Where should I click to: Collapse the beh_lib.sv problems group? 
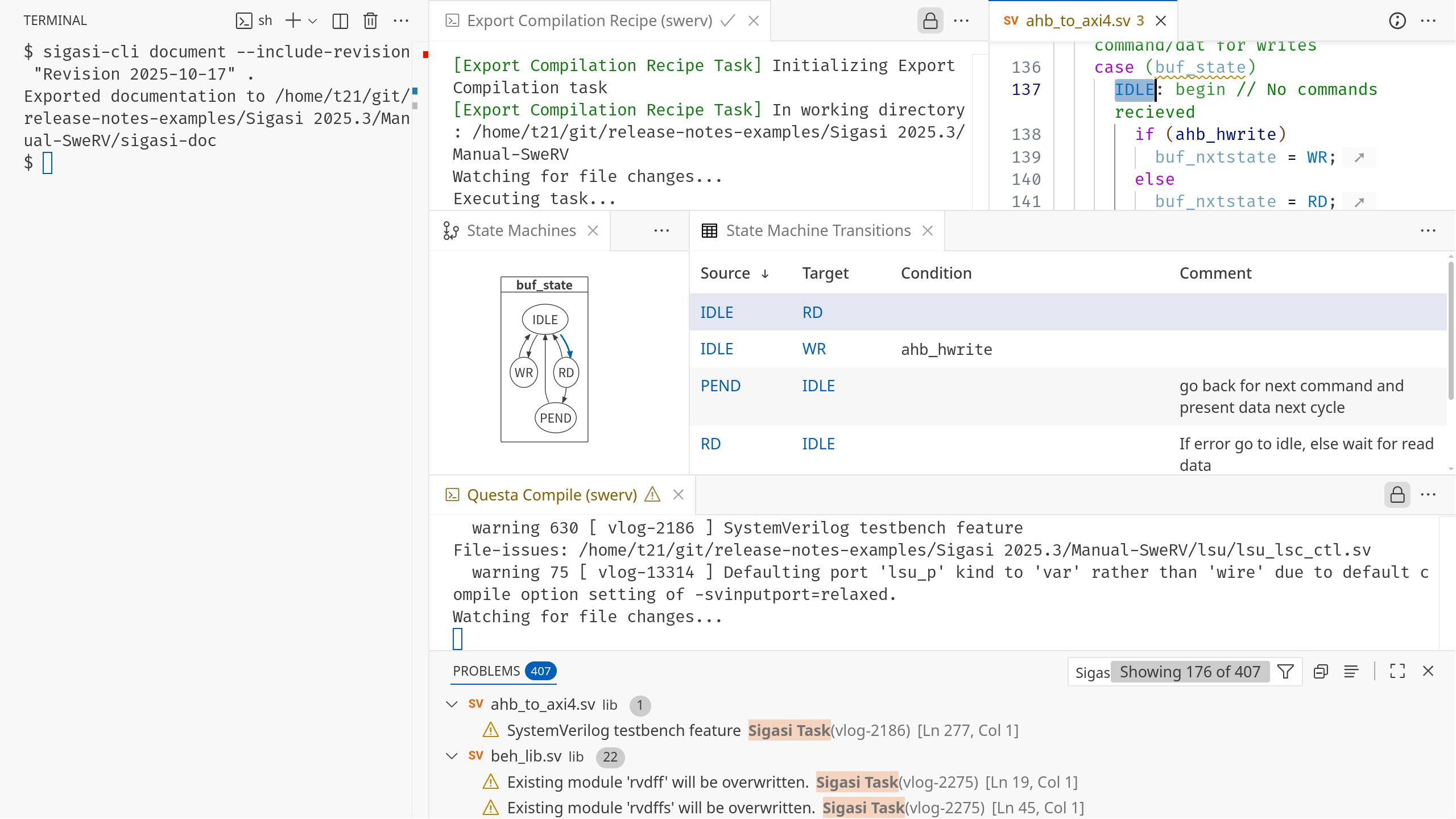[452, 756]
